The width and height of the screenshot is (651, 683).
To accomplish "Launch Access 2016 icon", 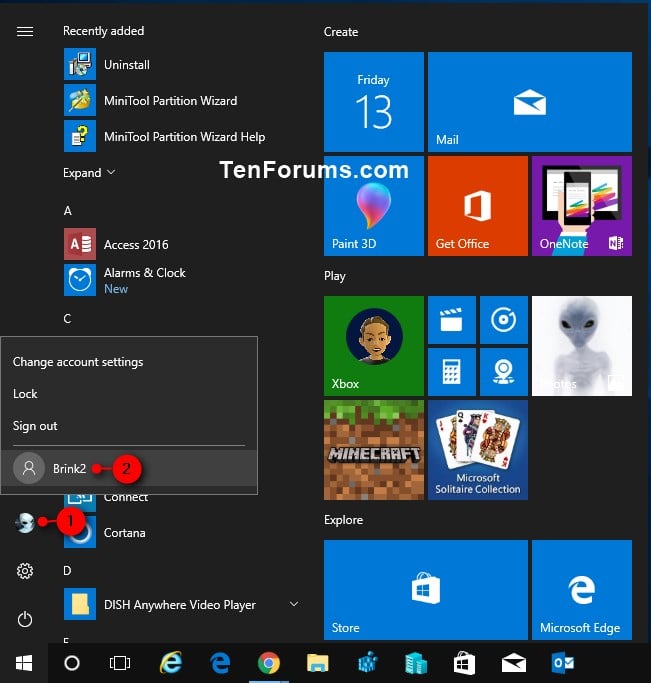I will (80, 244).
